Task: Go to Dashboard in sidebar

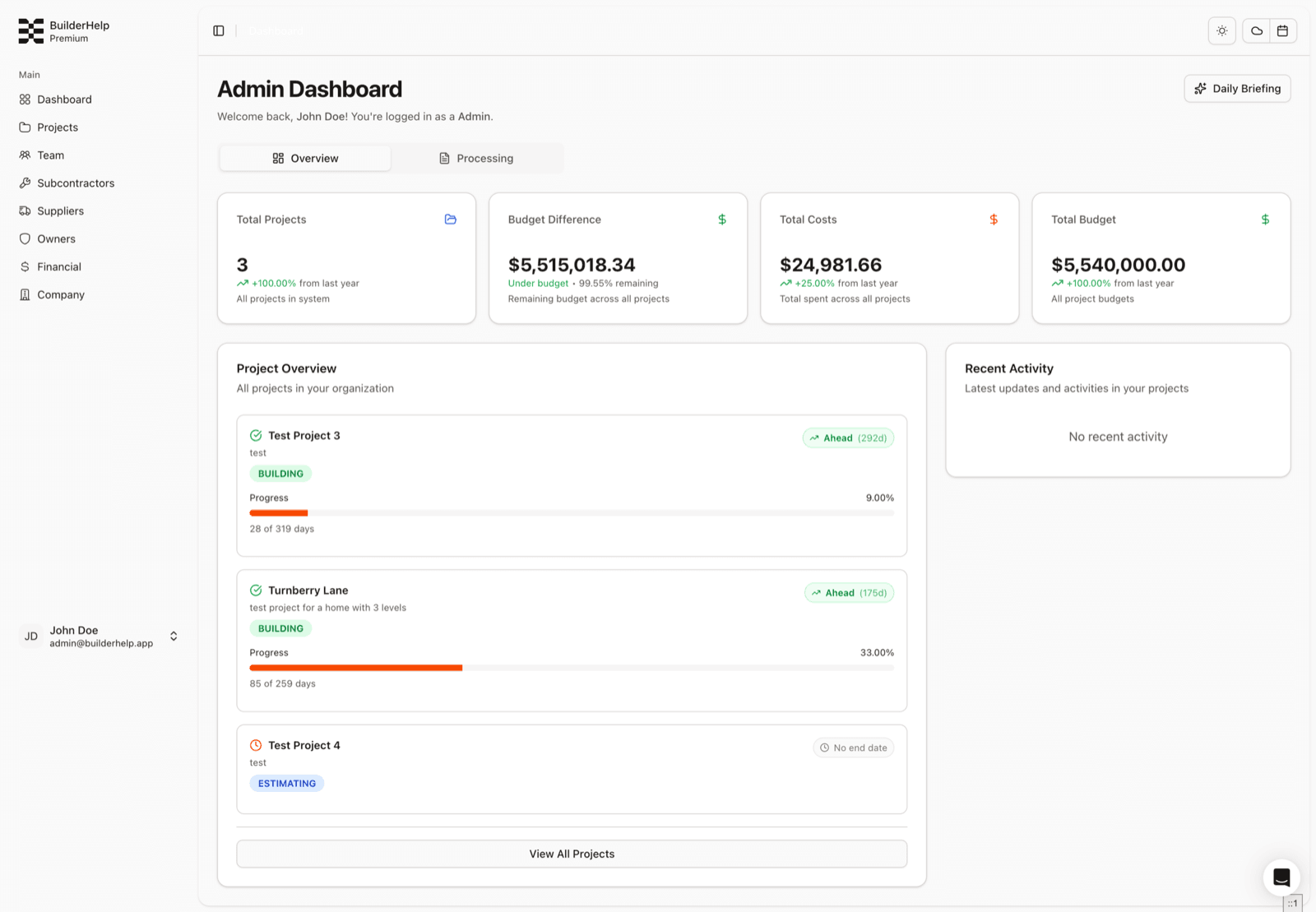Action: 64,100
